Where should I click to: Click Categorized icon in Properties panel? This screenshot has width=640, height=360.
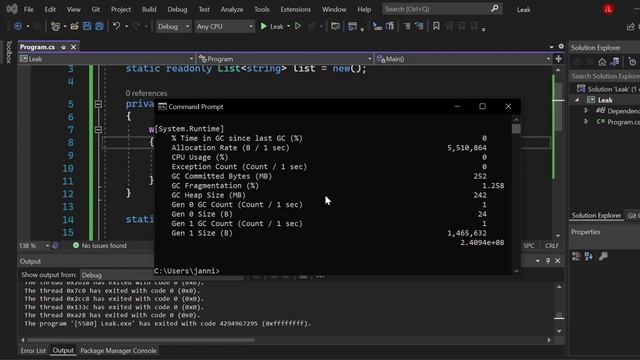click(x=576, y=256)
